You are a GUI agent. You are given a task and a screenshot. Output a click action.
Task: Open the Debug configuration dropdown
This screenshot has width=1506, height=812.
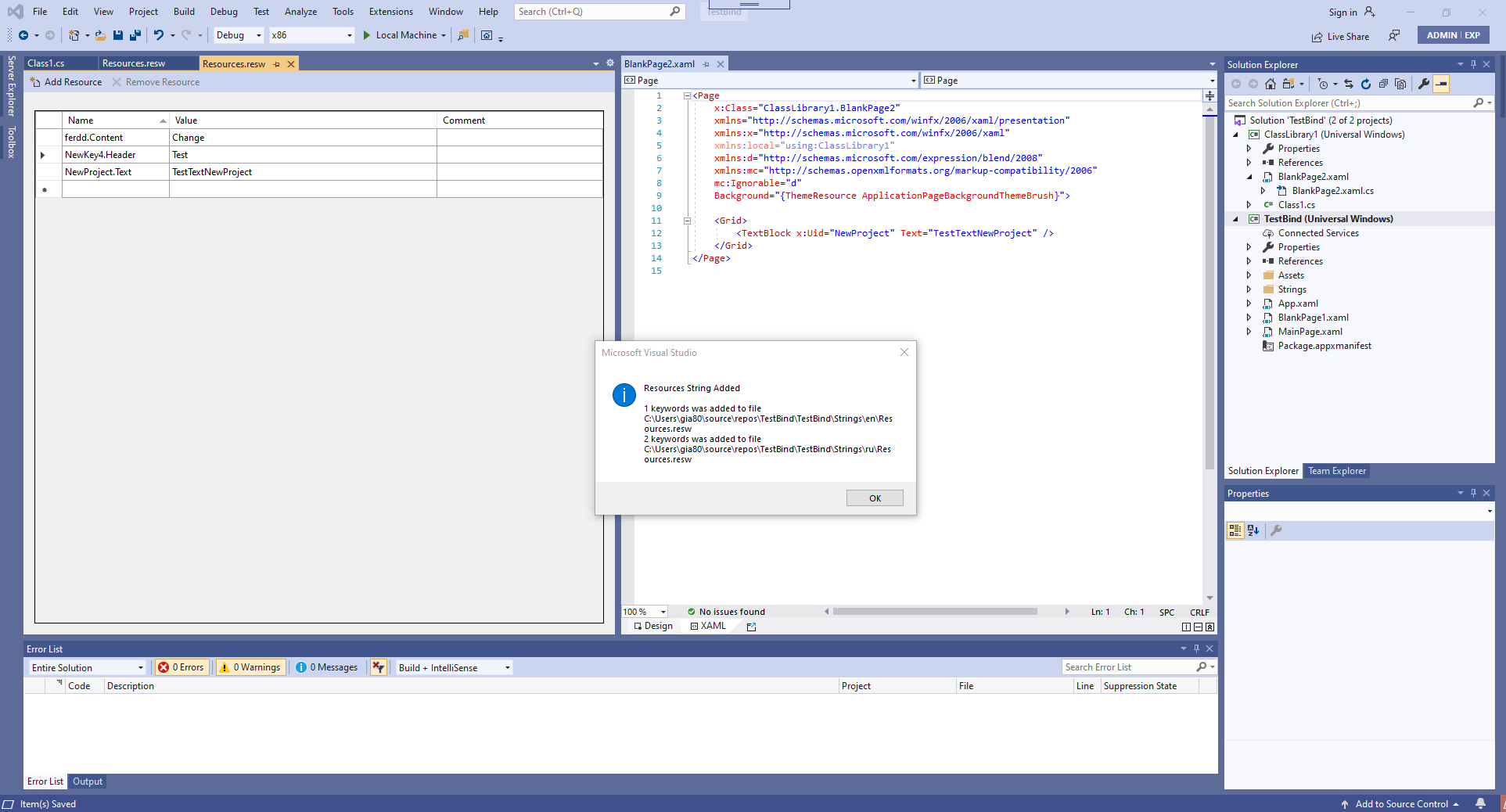239,35
